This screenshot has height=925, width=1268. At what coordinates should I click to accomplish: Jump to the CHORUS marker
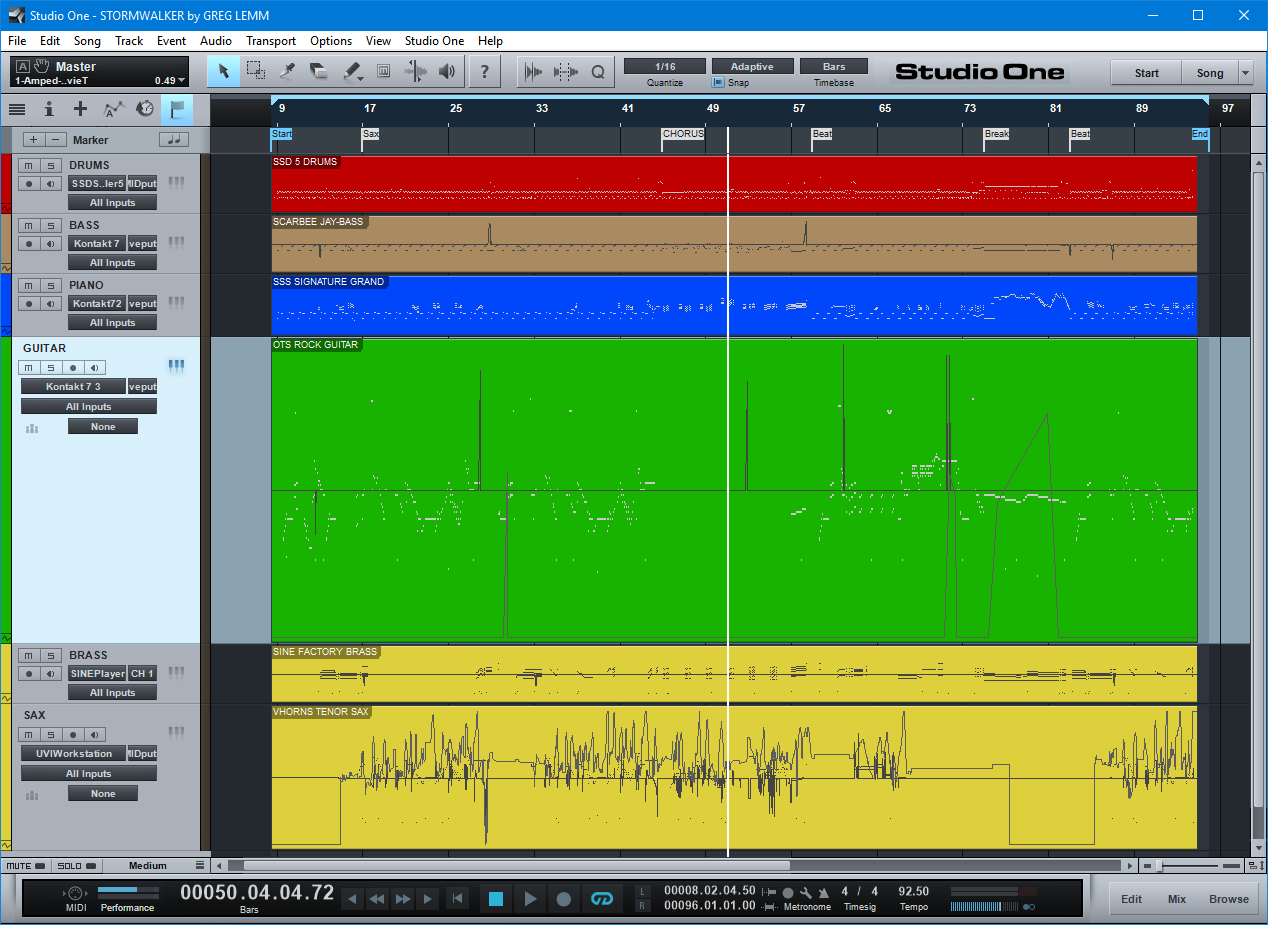pos(683,134)
